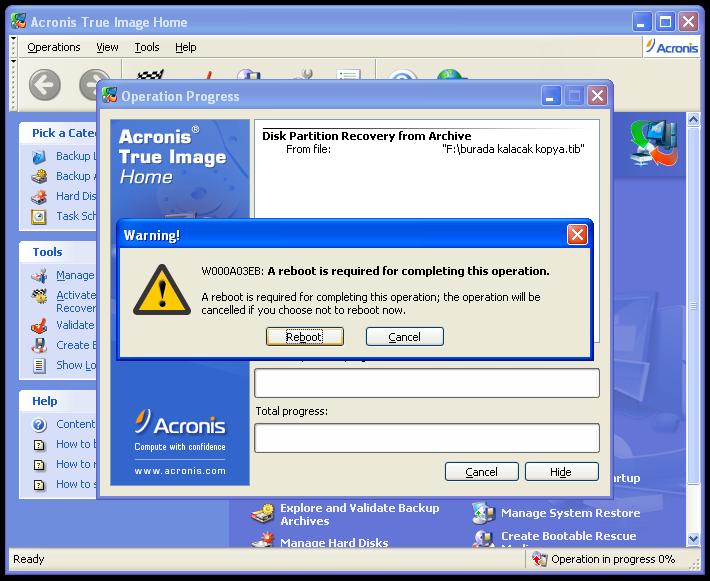710x581 pixels.
Task: Open the Operations menu
Action: click(54, 47)
